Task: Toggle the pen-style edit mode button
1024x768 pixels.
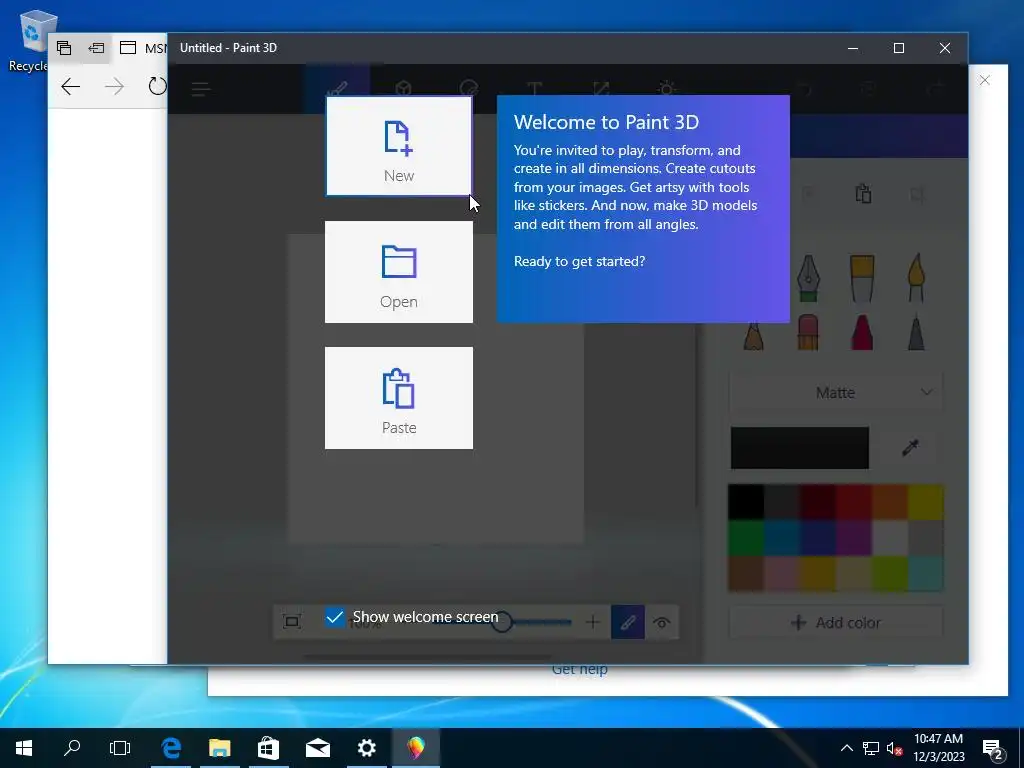Action: (x=628, y=622)
